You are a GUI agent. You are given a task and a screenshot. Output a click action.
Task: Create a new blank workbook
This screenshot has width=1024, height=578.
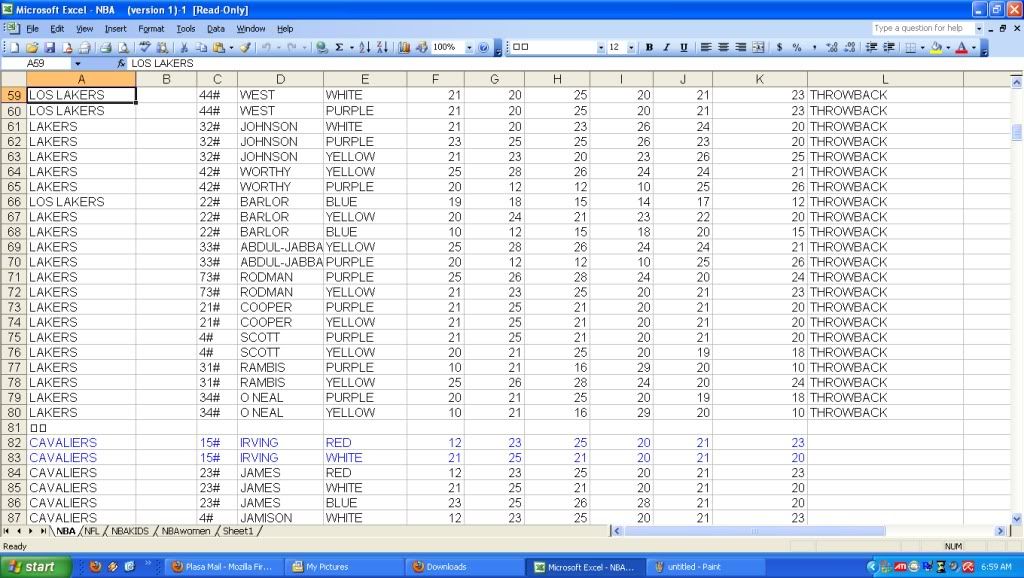14,47
